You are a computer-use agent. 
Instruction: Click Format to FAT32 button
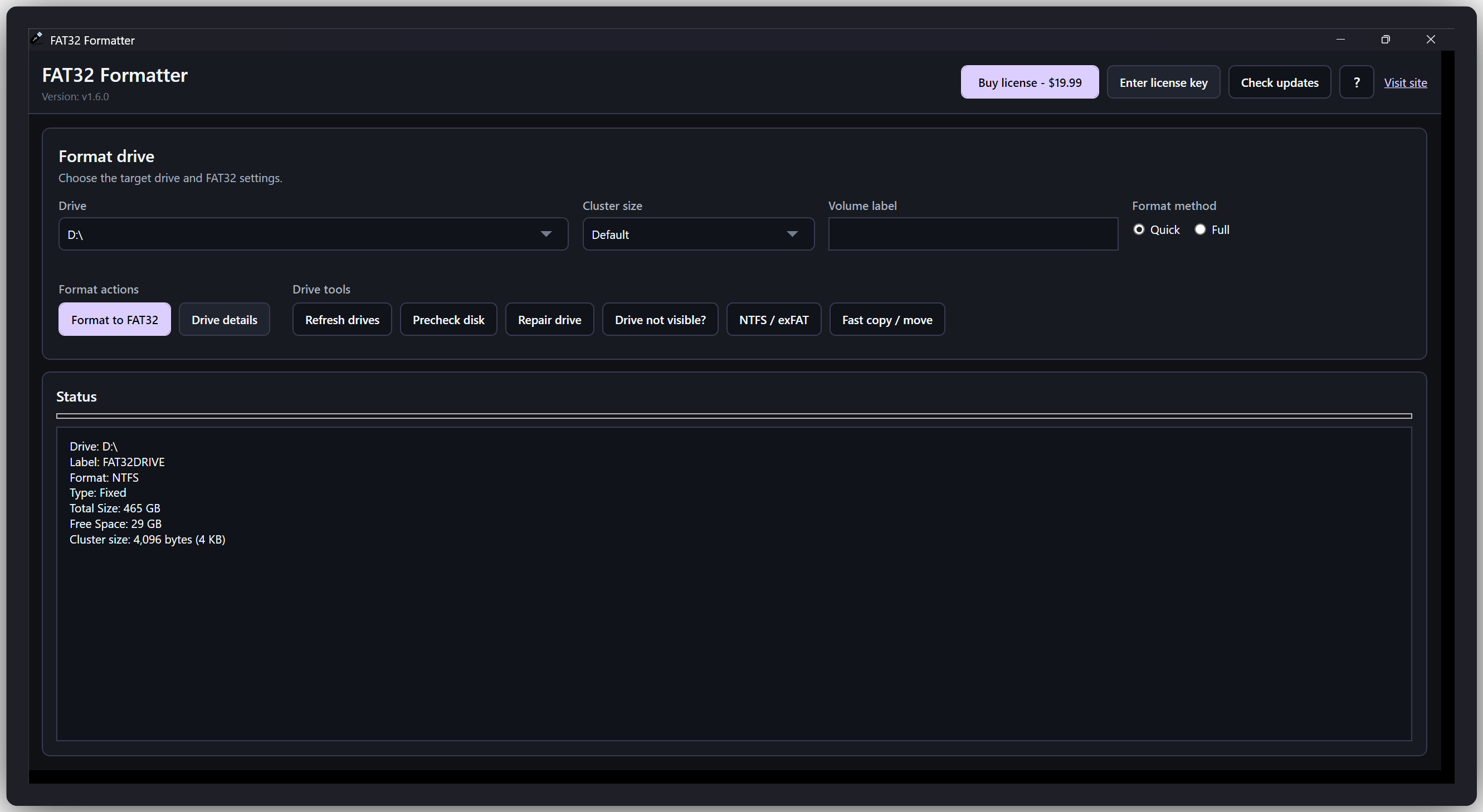115,319
